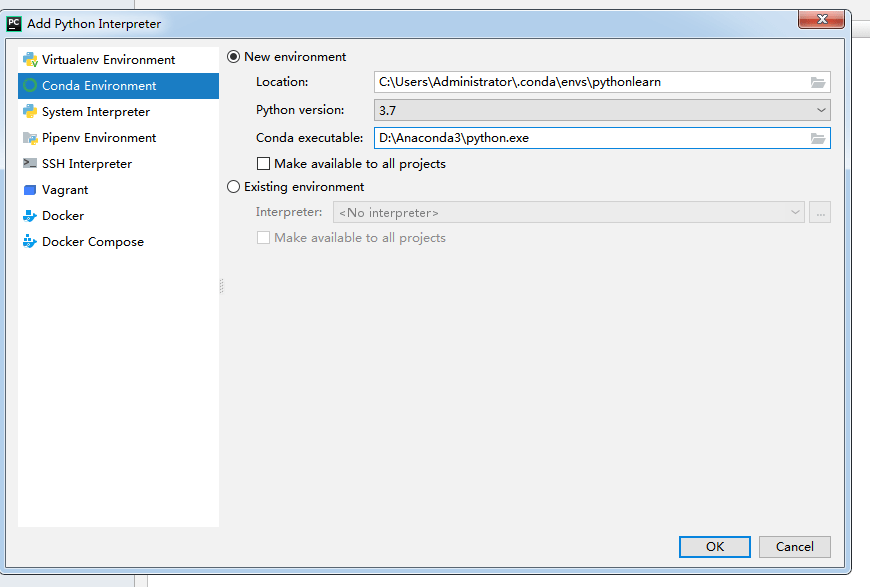This screenshot has height=587, width=870.
Task: Open the Python version dropdown
Action: pos(602,110)
